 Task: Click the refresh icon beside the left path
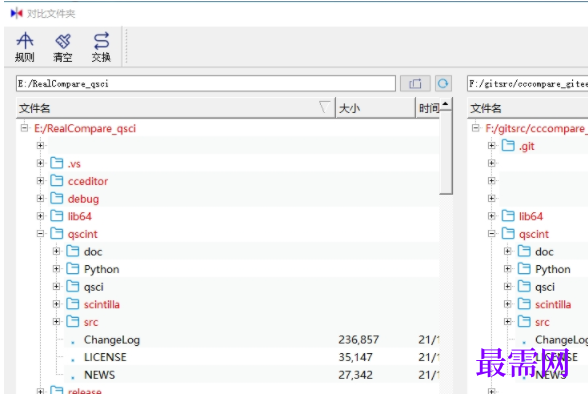point(443,83)
